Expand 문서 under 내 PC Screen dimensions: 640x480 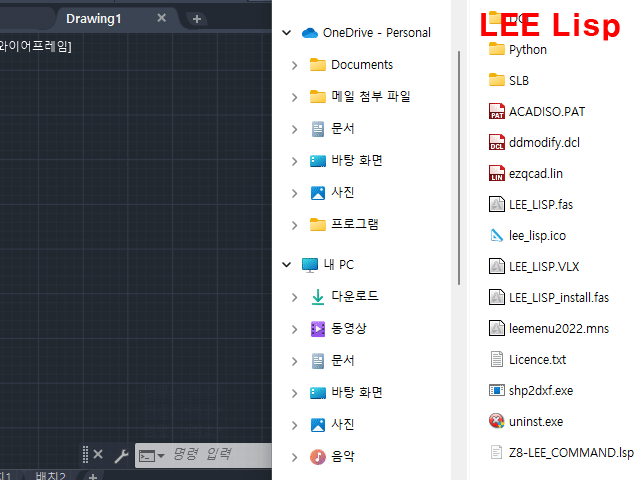pyautogui.click(x=295, y=361)
